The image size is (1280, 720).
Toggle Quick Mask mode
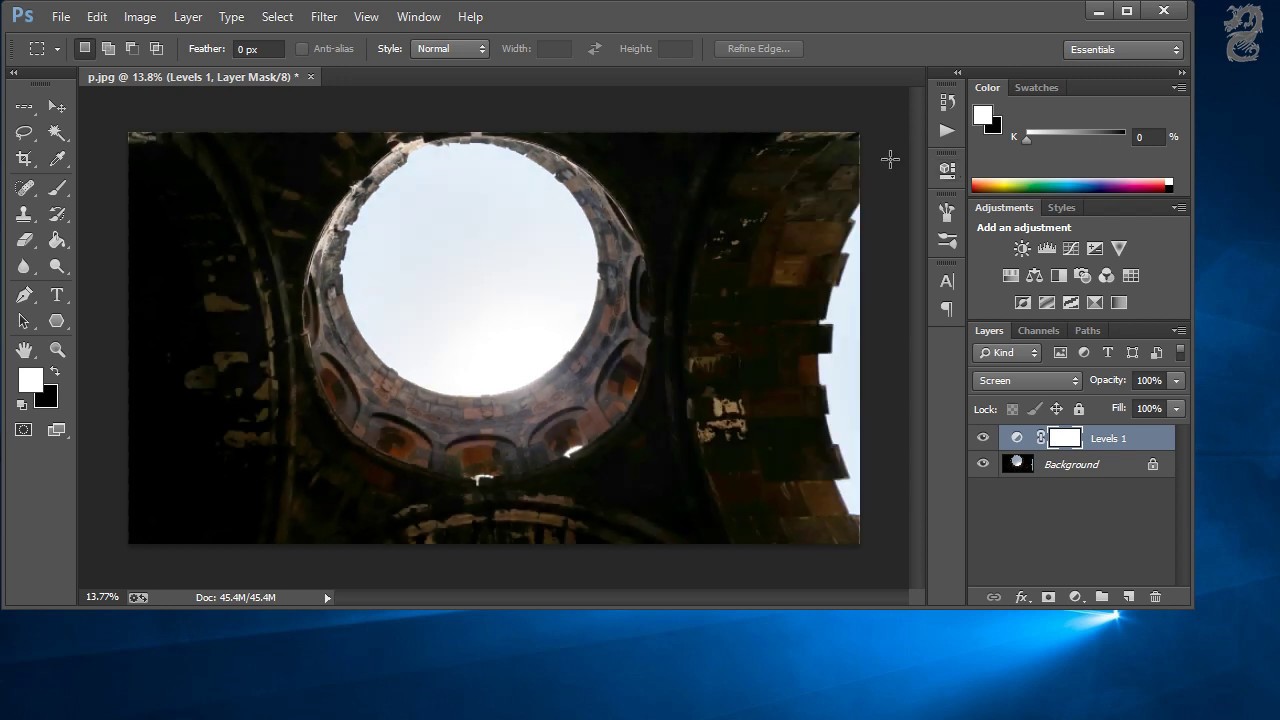[x=24, y=430]
